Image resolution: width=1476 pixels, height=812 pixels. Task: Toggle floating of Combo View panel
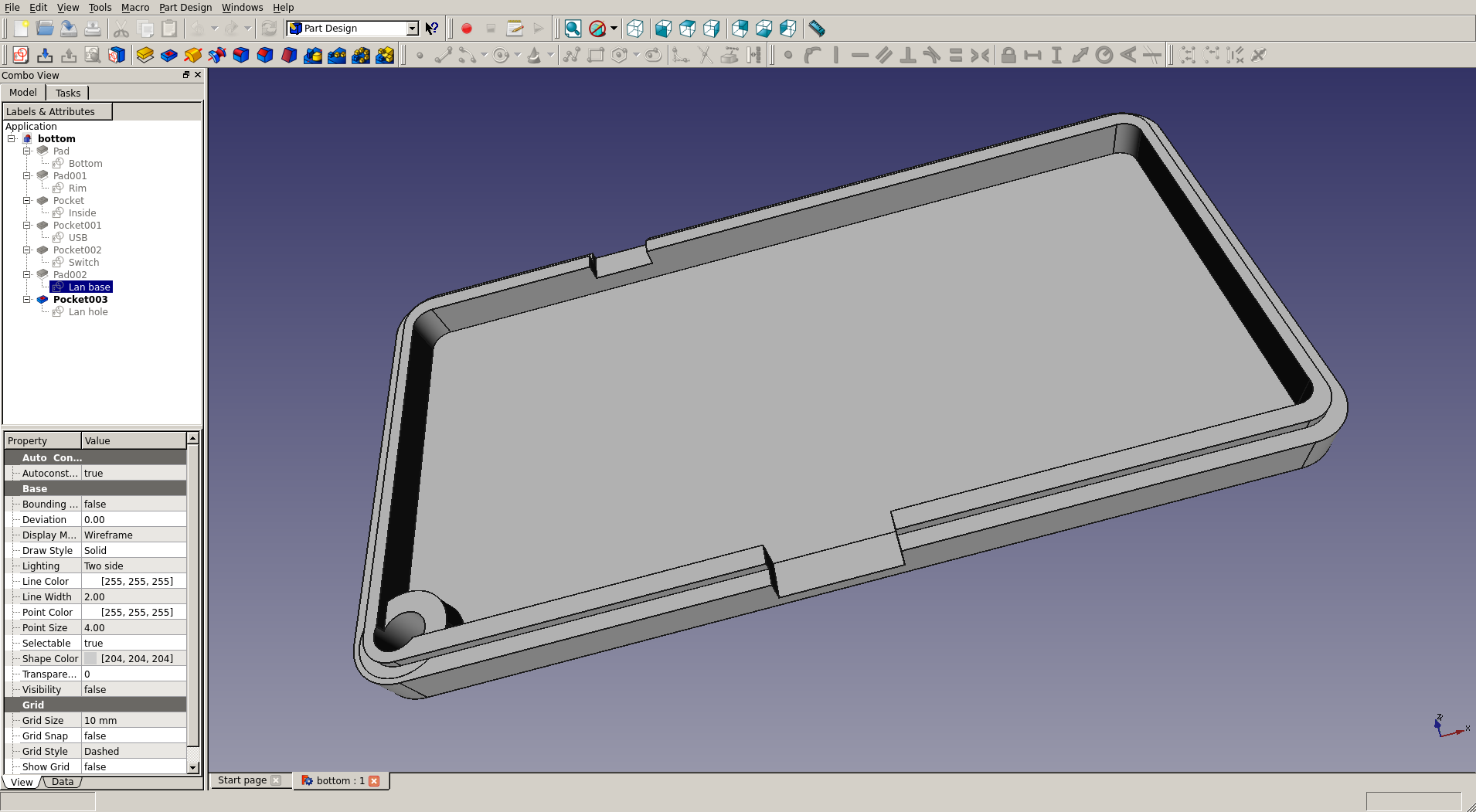pyautogui.click(x=186, y=75)
